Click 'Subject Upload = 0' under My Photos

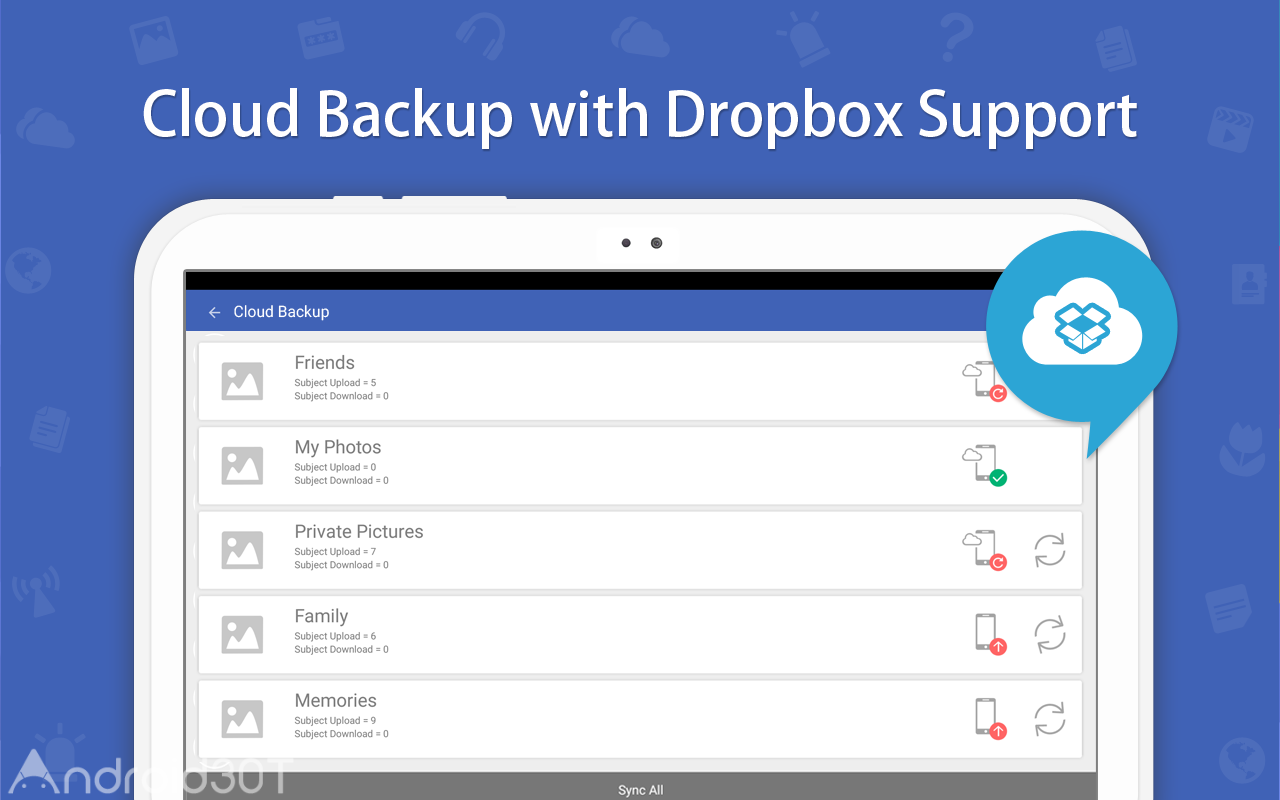pos(335,467)
